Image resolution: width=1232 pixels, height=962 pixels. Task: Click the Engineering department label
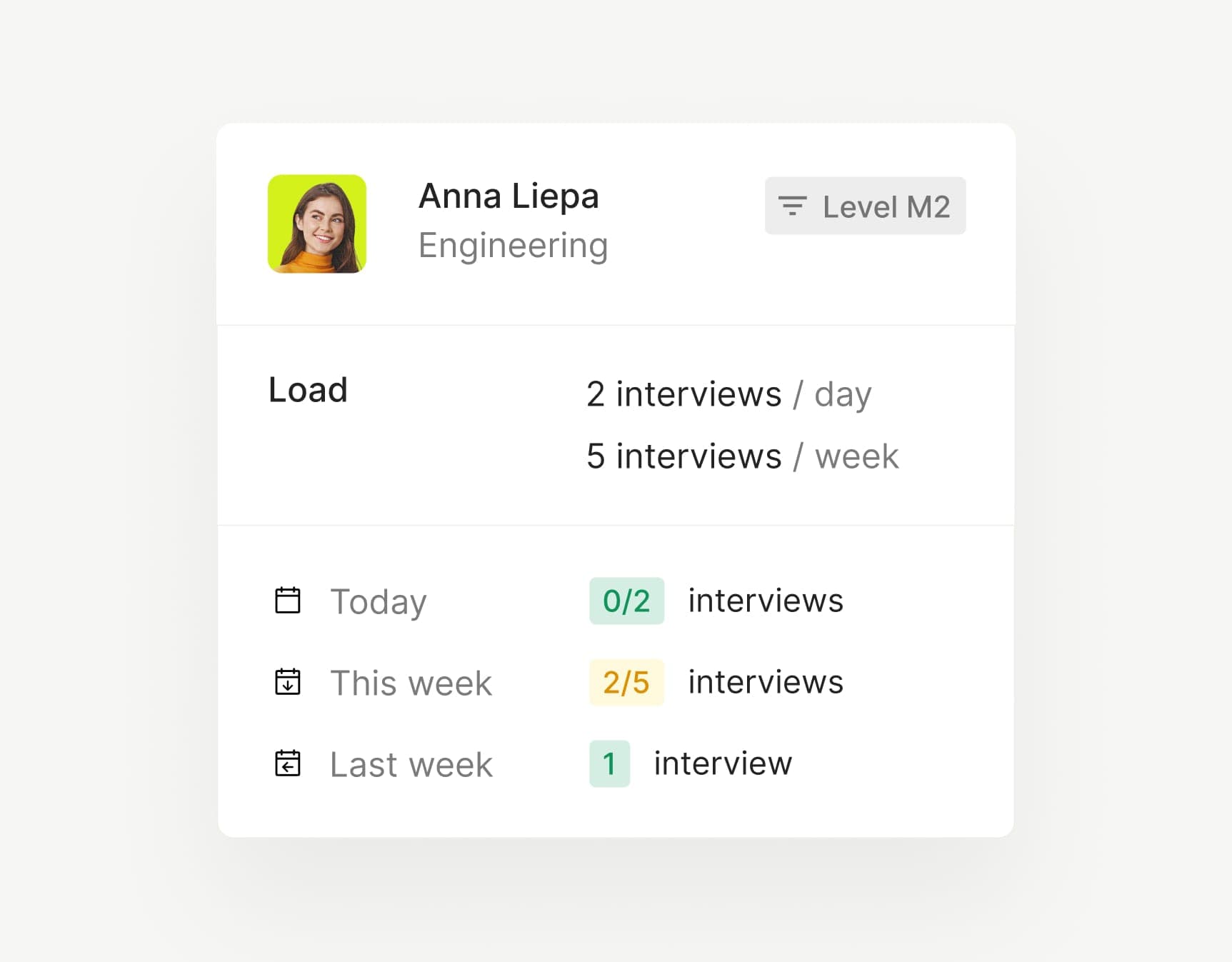click(x=513, y=246)
